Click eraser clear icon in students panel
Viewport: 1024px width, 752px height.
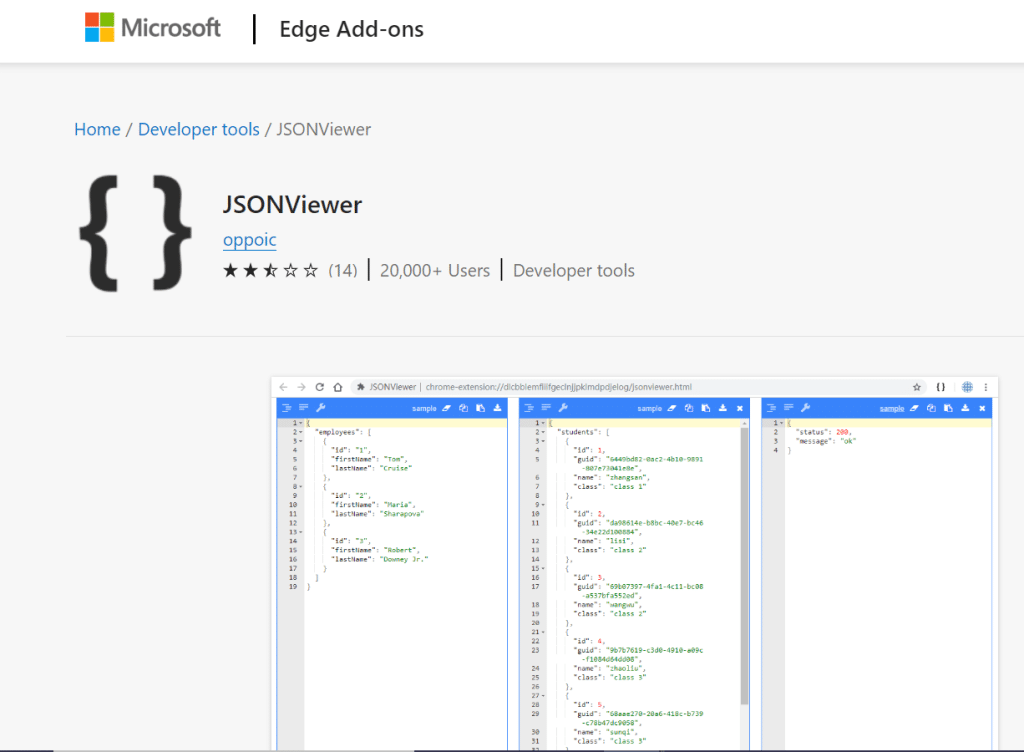click(672, 408)
